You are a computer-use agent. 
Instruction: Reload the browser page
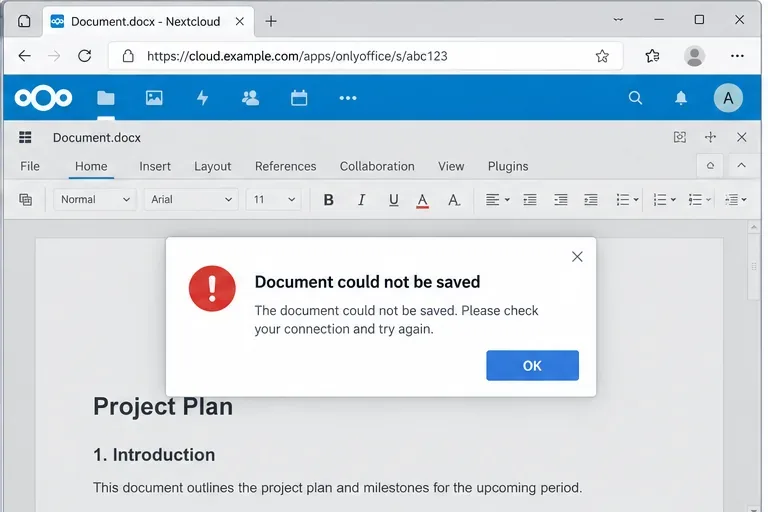(85, 56)
